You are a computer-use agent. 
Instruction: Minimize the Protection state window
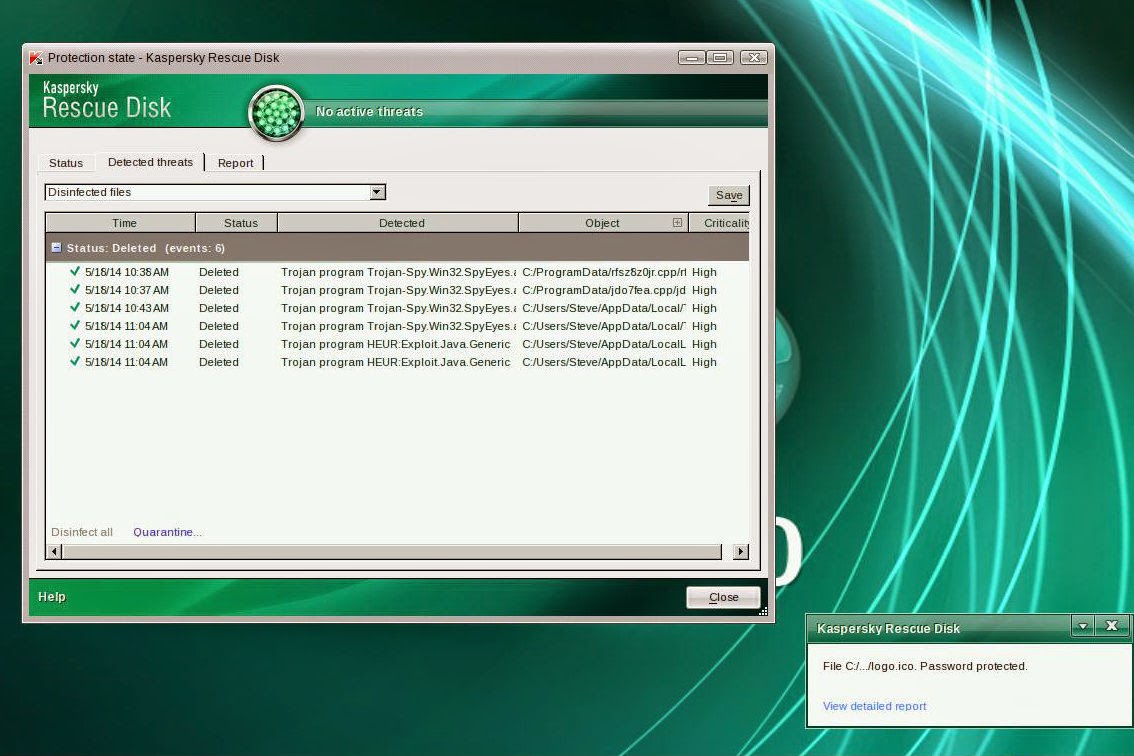[691, 57]
